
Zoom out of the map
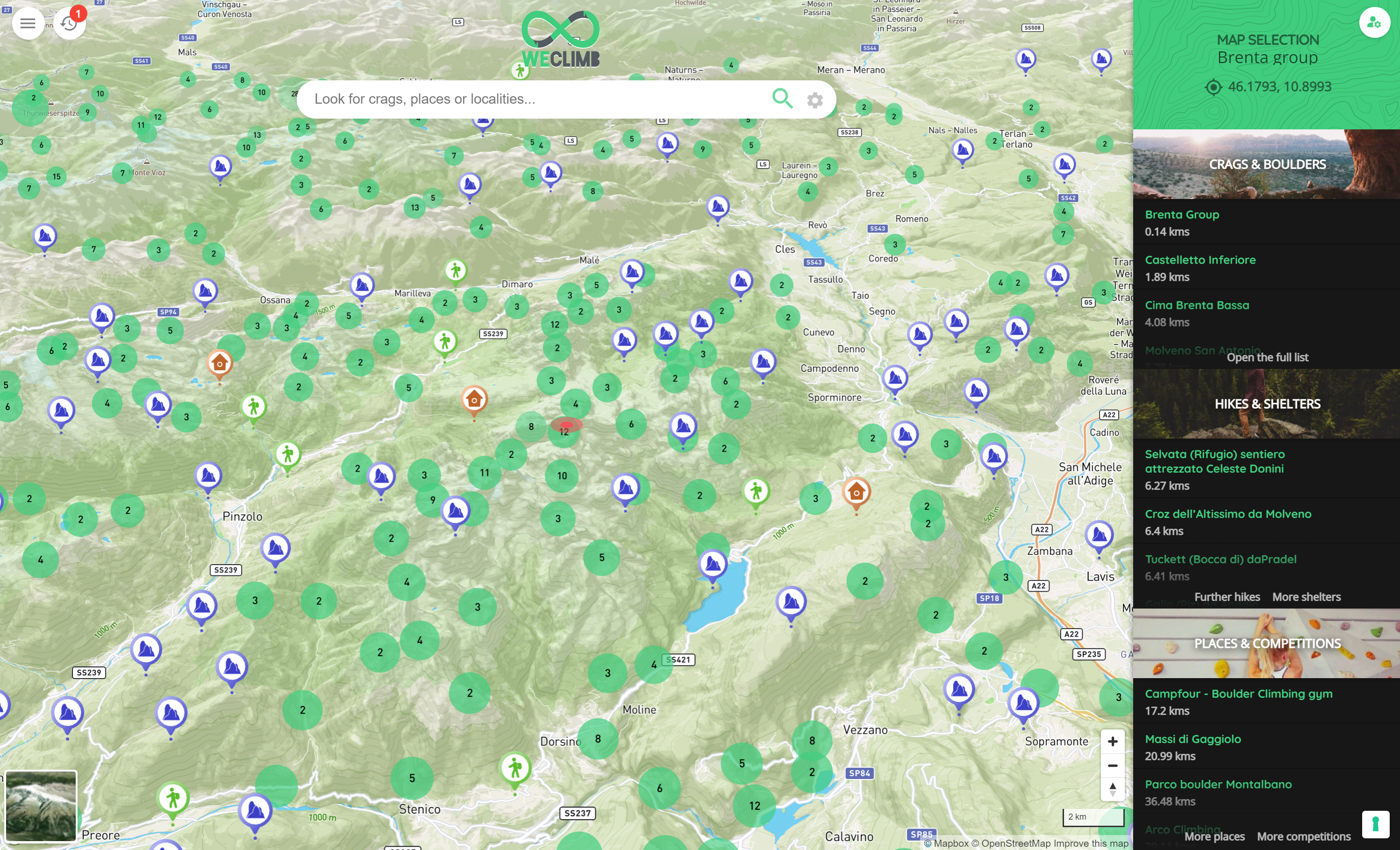coord(1112,765)
